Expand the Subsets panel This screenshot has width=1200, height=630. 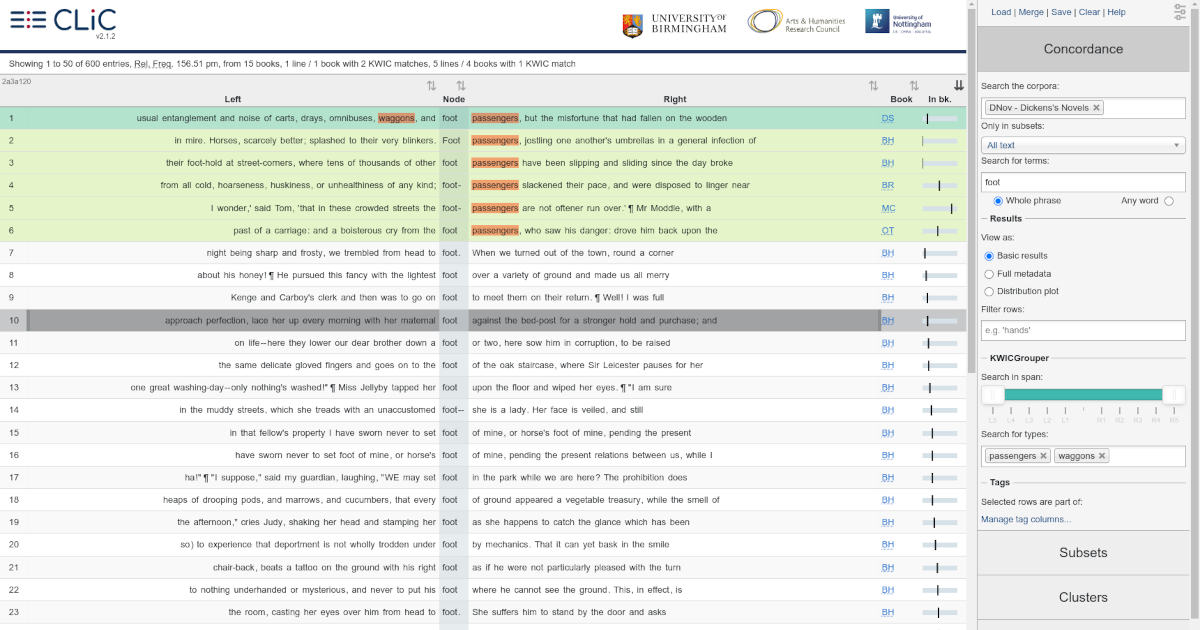click(1083, 553)
